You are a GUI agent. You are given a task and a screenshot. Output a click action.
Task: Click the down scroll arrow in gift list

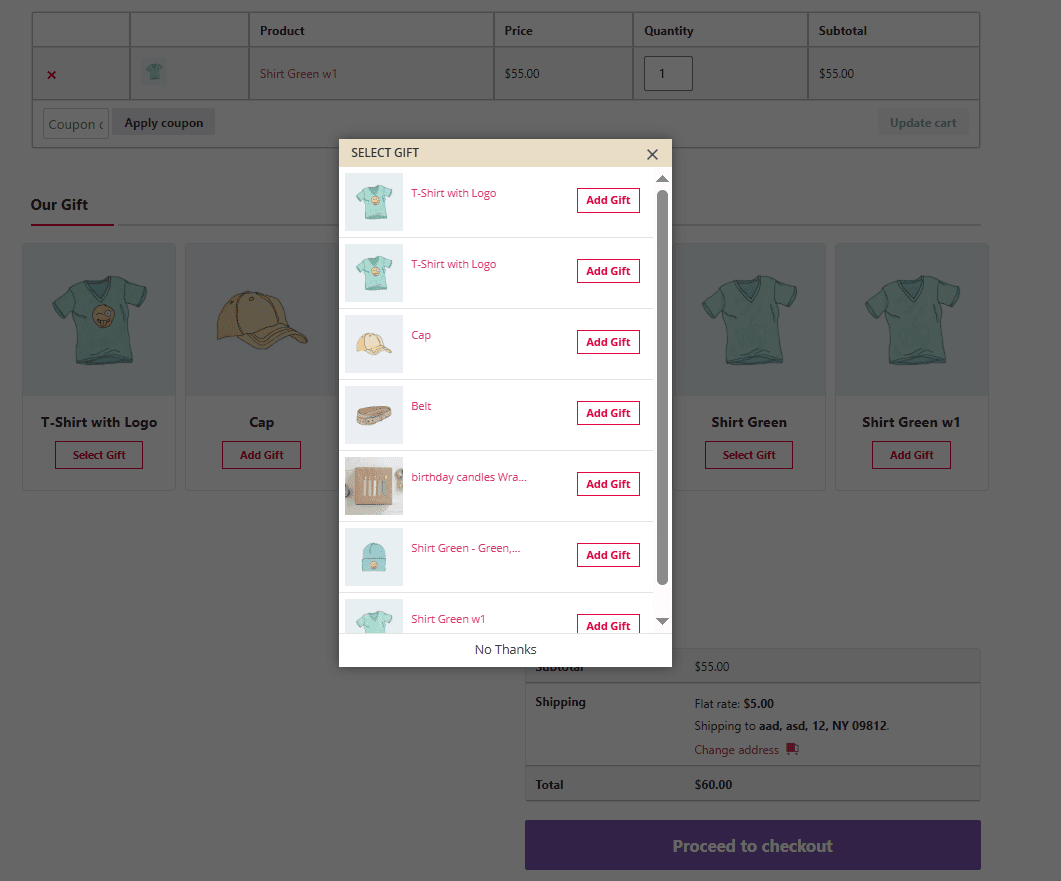661,621
